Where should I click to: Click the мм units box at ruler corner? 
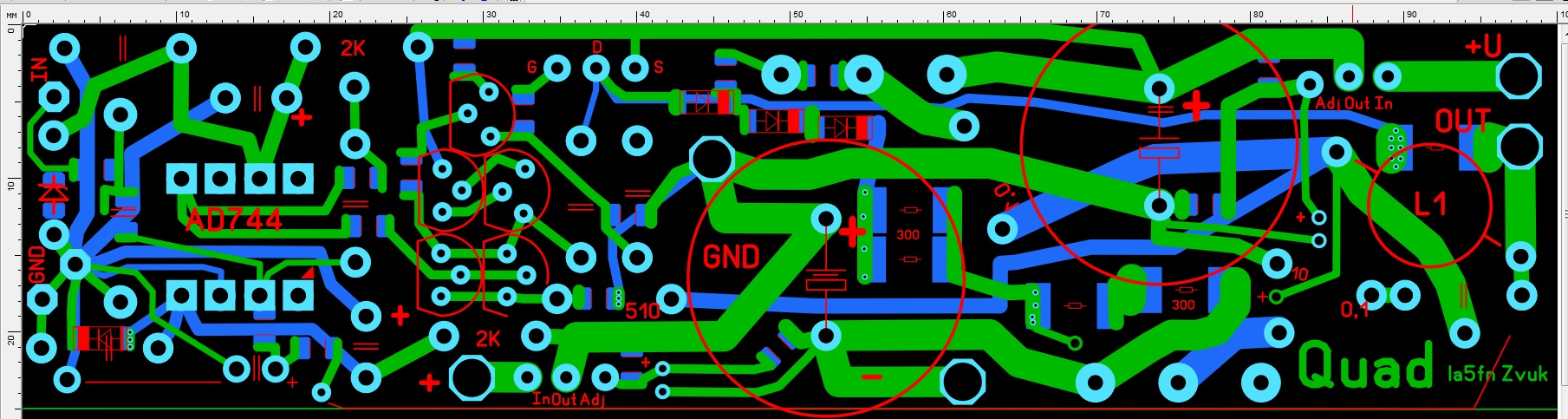(10, 15)
